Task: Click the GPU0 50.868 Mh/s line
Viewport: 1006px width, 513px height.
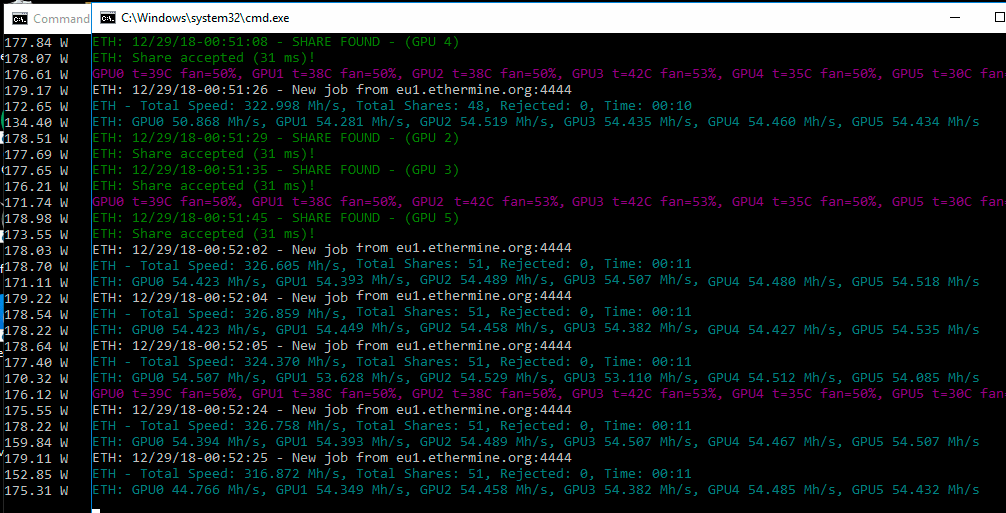Action: click(536, 122)
